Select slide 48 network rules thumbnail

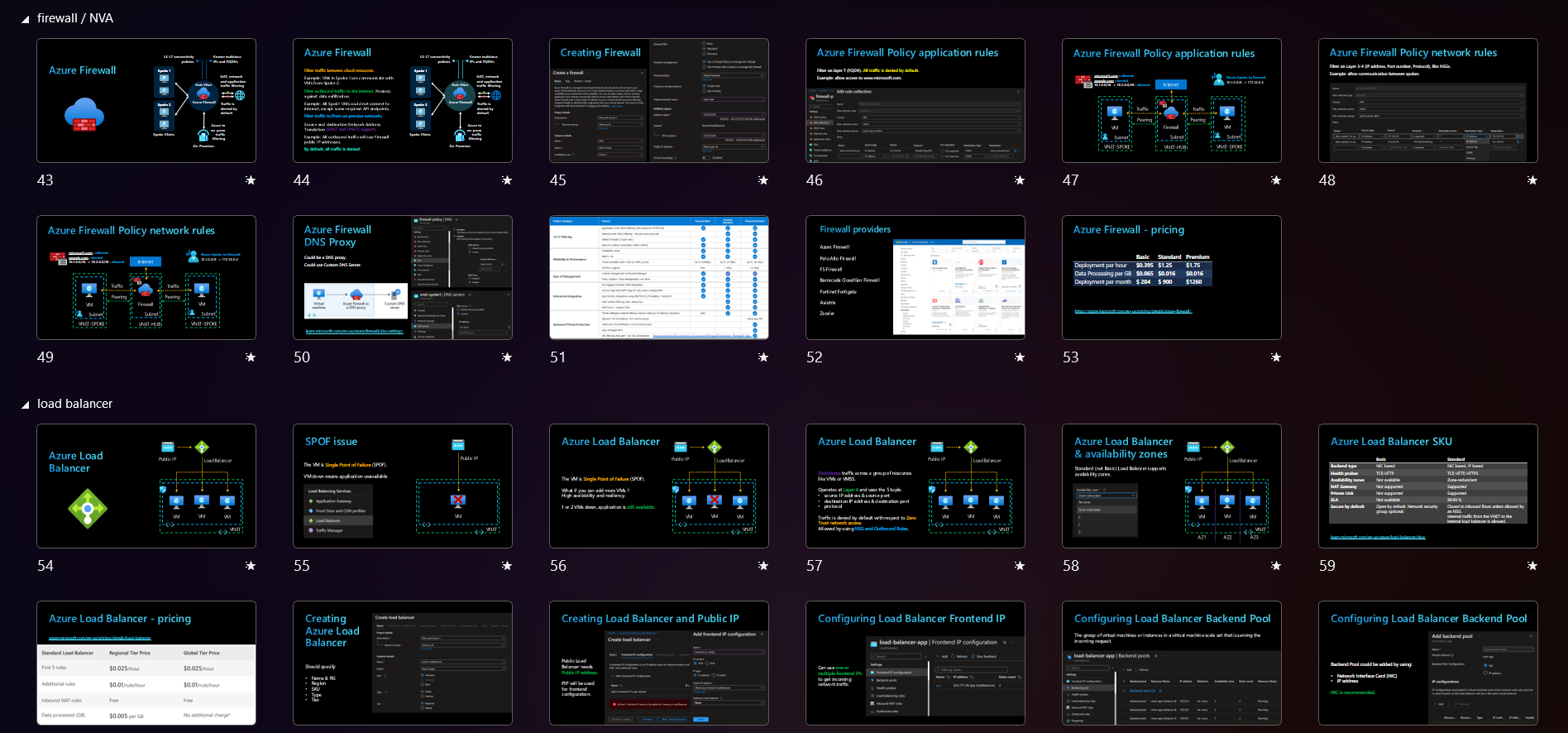point(1428,100)
